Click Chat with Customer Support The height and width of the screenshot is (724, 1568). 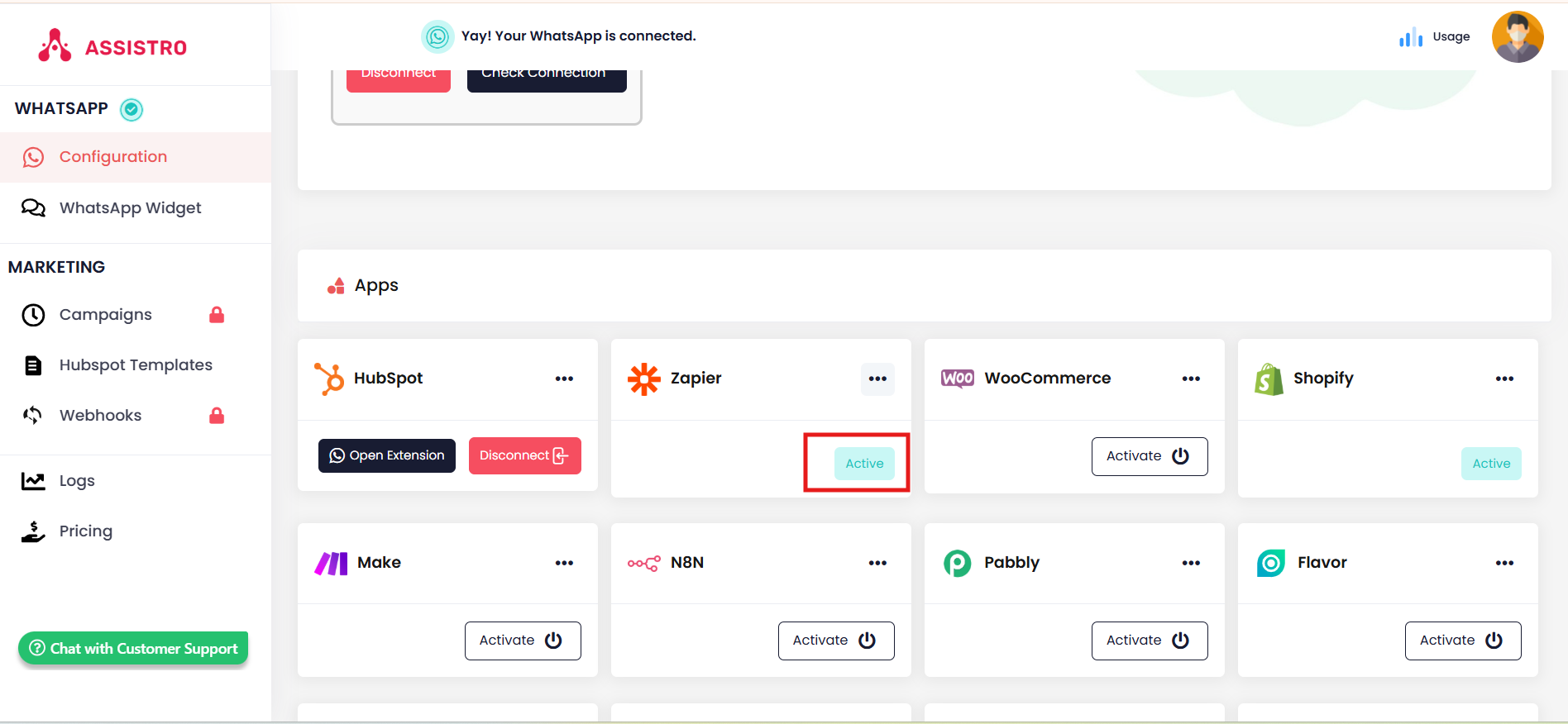[133, 649]
